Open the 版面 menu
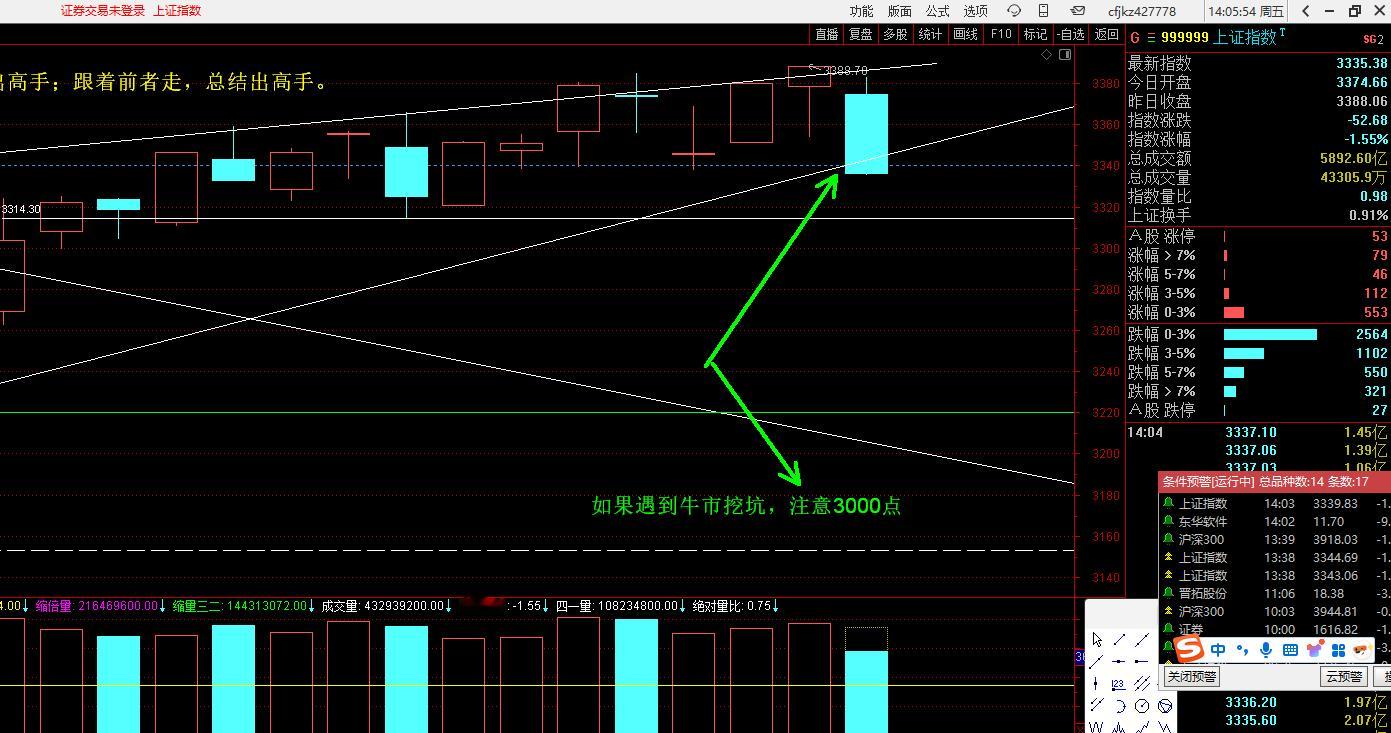 (x=899, y=11)
